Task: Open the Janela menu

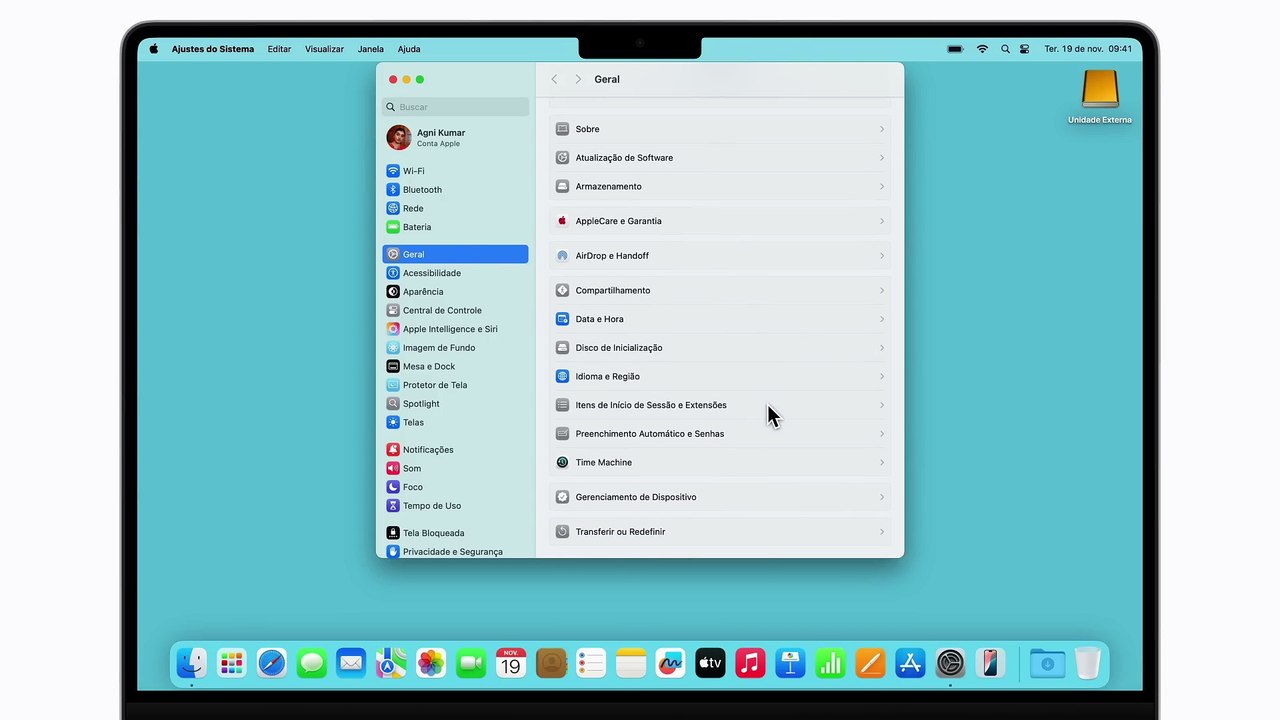Action: coord(371,49)
